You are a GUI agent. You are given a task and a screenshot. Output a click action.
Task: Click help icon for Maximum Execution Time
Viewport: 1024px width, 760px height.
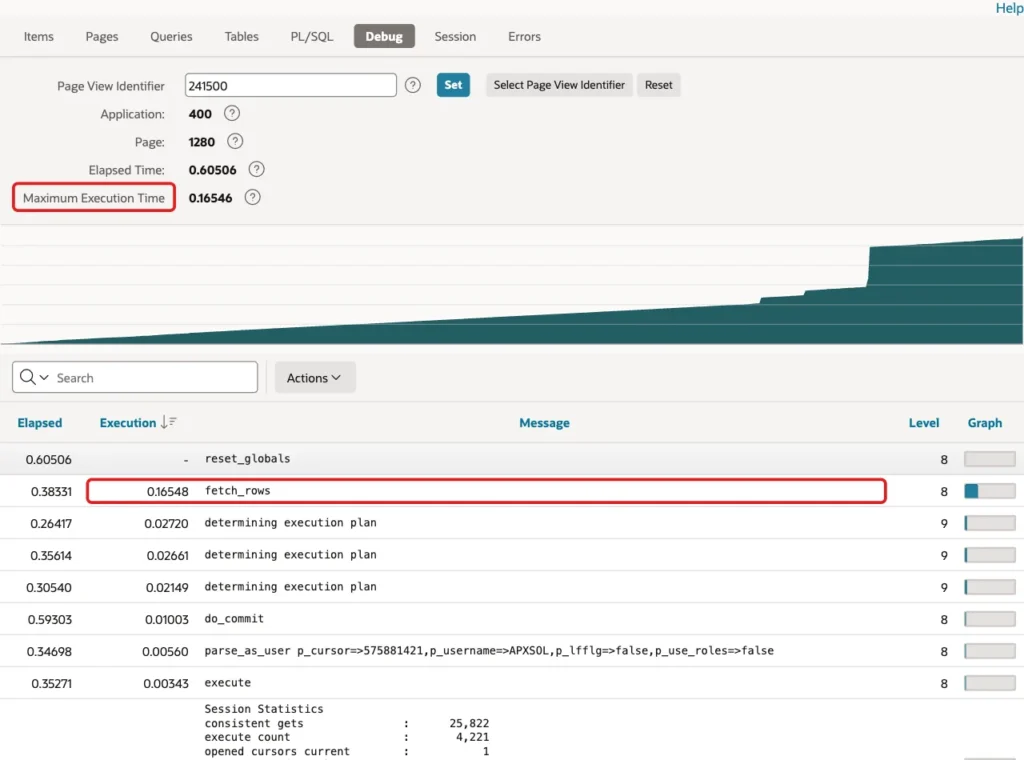[x=253, y=198]
